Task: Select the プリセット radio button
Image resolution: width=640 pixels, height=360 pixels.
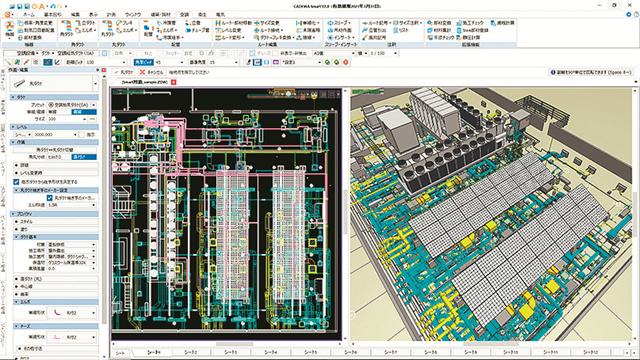Action: [x=51, y=105]
